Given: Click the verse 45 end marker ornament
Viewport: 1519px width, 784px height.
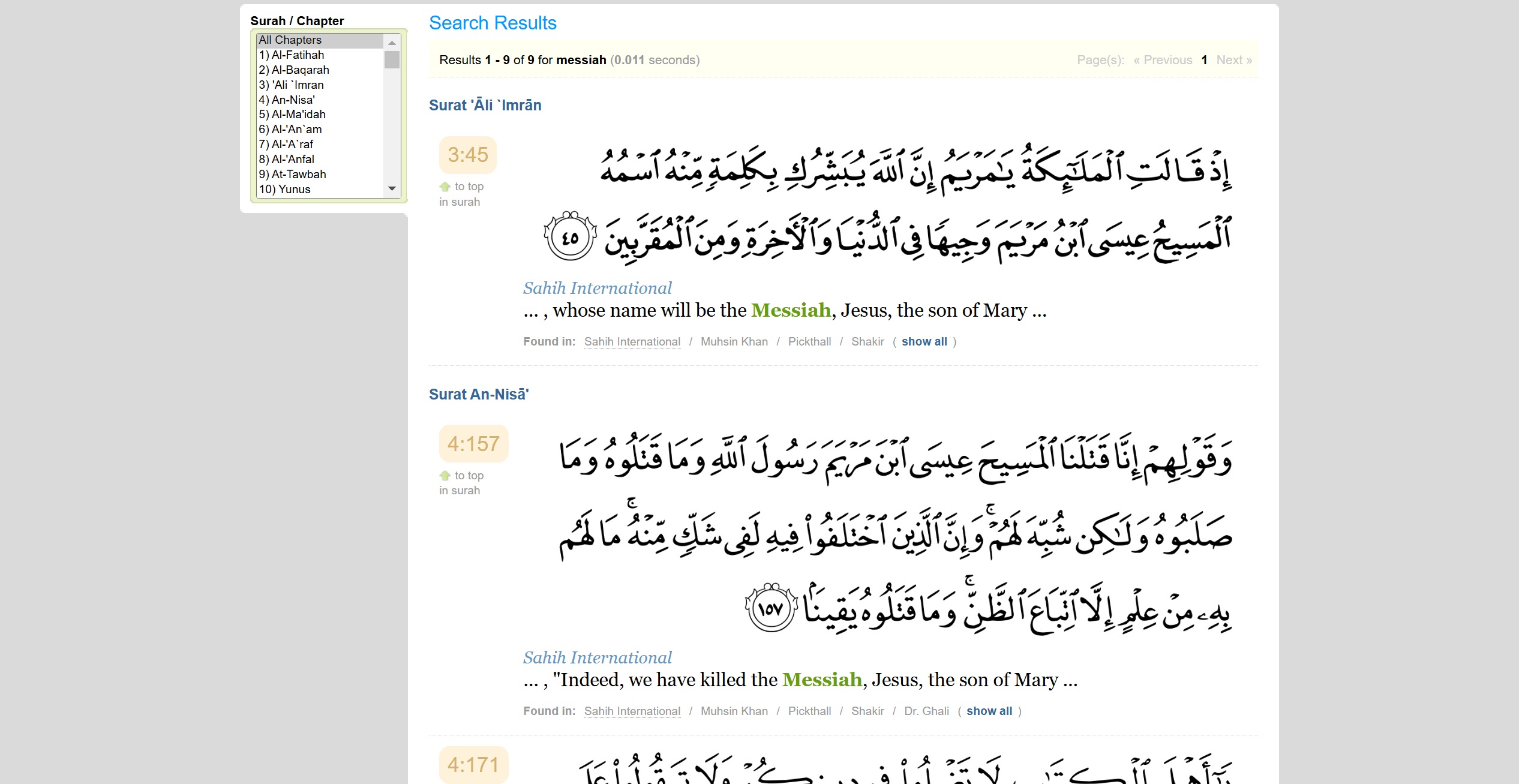Looking at the screenshot, I should click(x=570, y=237).
